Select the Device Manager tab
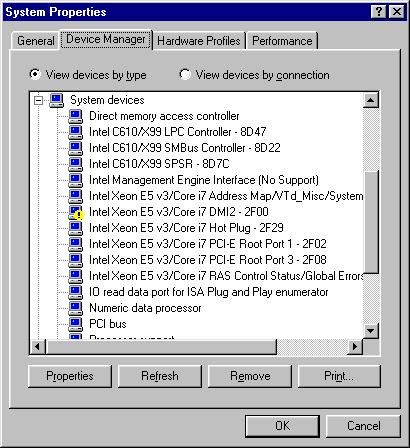 pos(106,39)
